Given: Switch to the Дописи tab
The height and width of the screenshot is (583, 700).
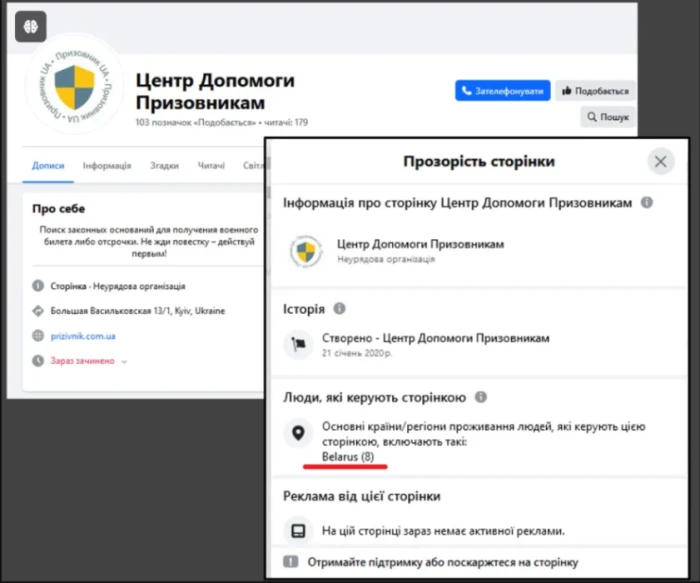Looking at the screenshot, I should coord(47,166).
